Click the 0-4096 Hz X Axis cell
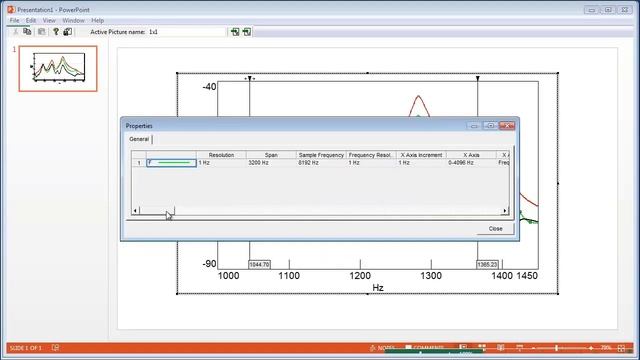The image size is (640, 360). (x=471, y=162)
